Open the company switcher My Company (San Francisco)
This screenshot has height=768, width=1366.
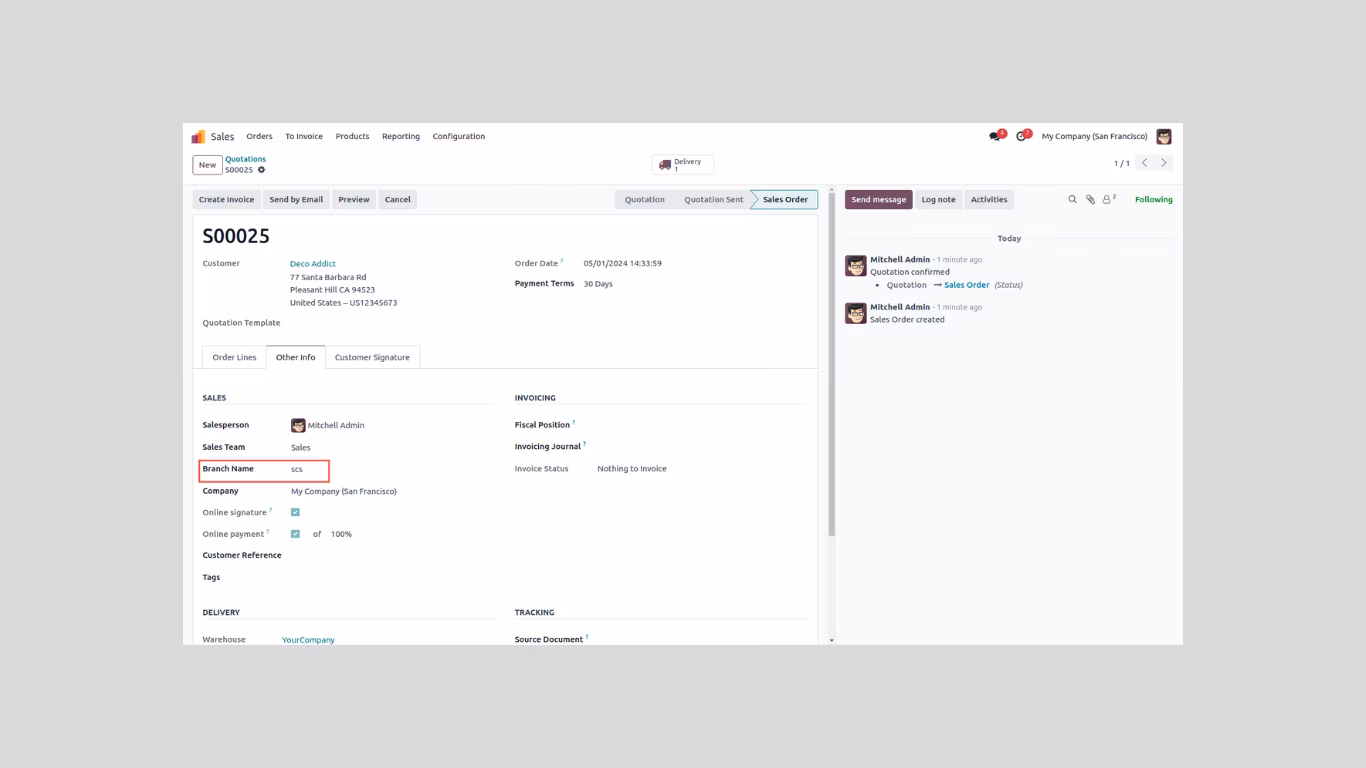click(x=1094, y=136)
